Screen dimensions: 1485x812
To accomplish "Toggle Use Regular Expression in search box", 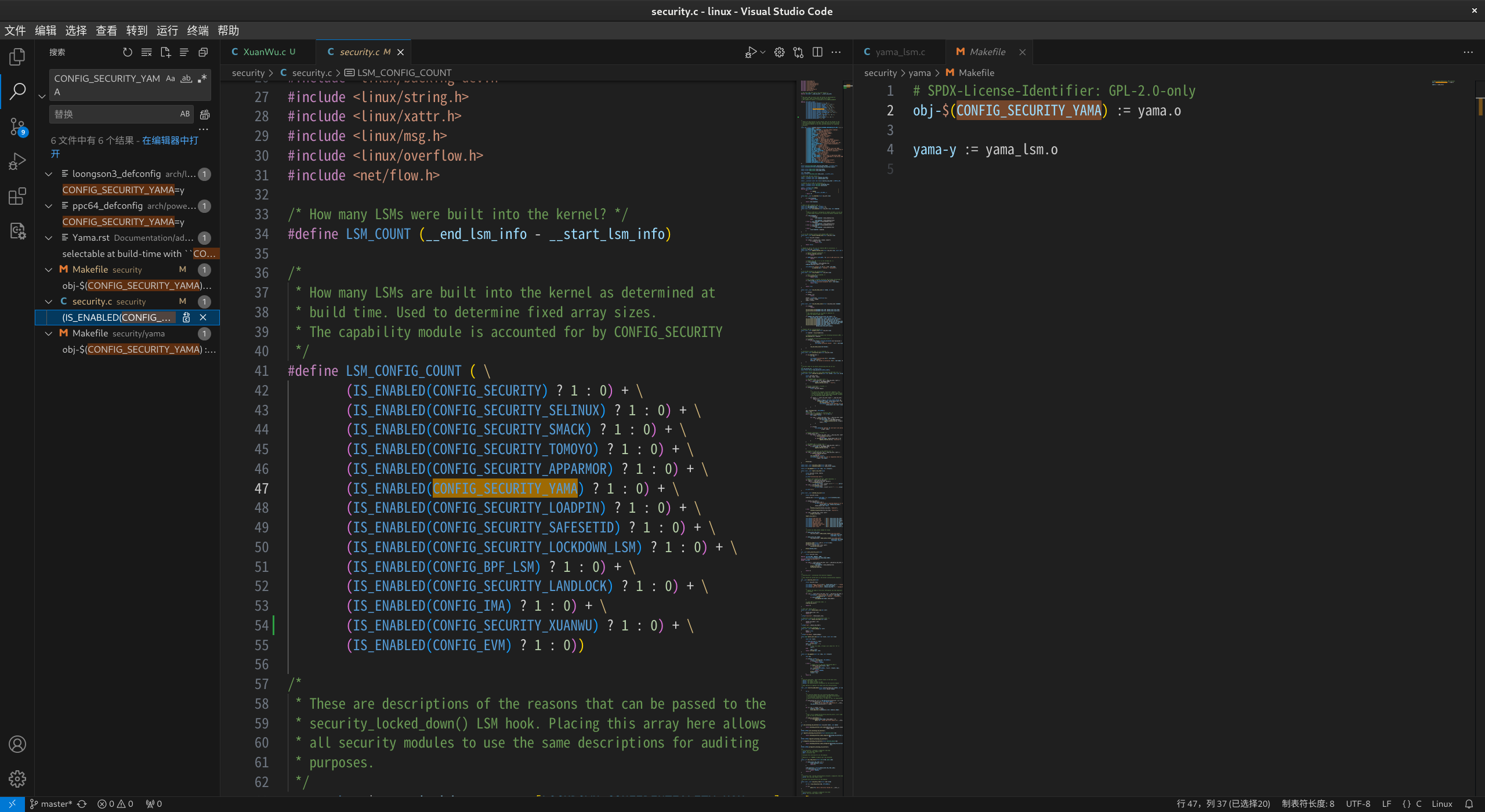I will [202, 78].
